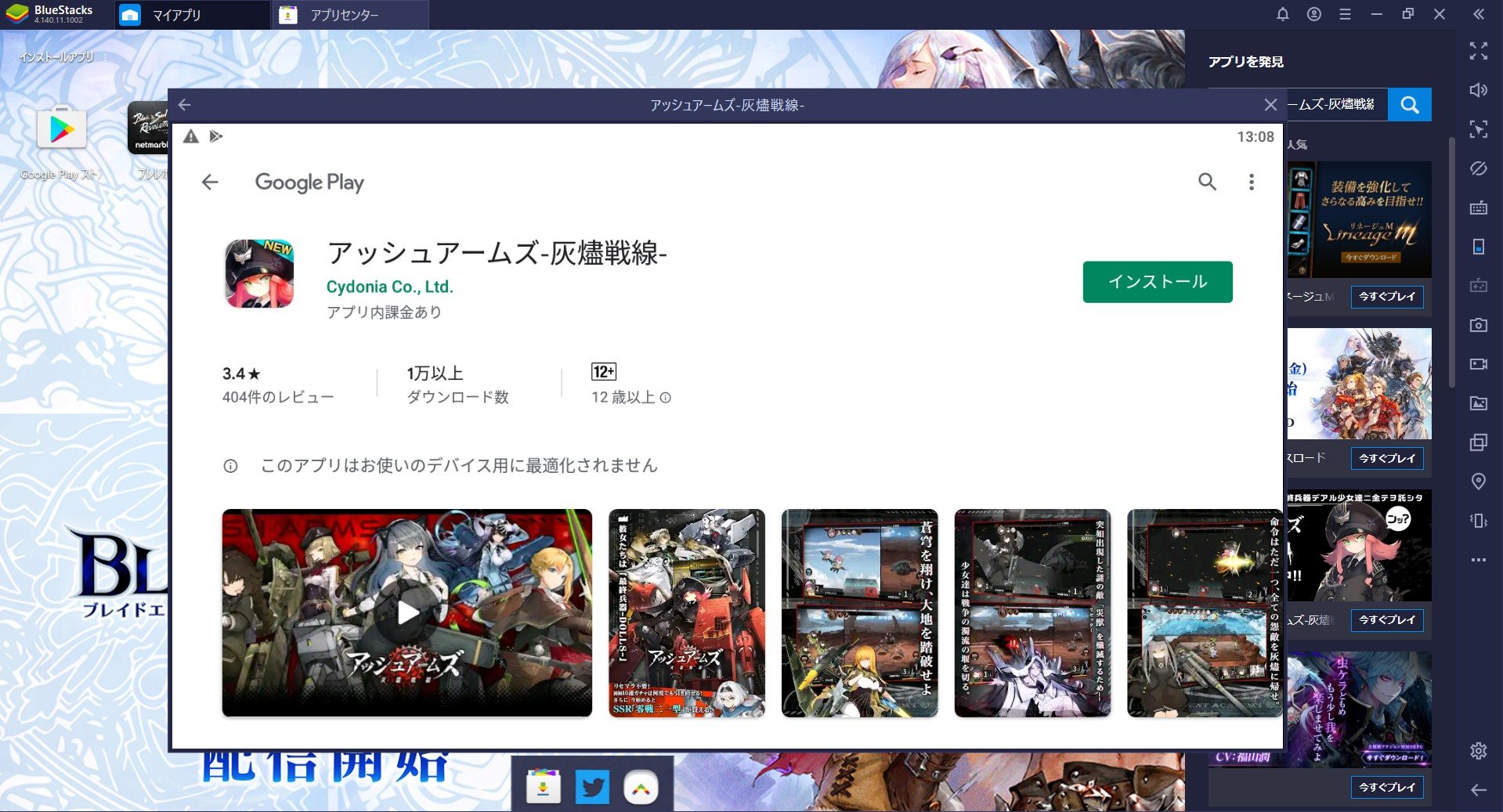Click info icon beside 12 歳以上

point(665,398)
